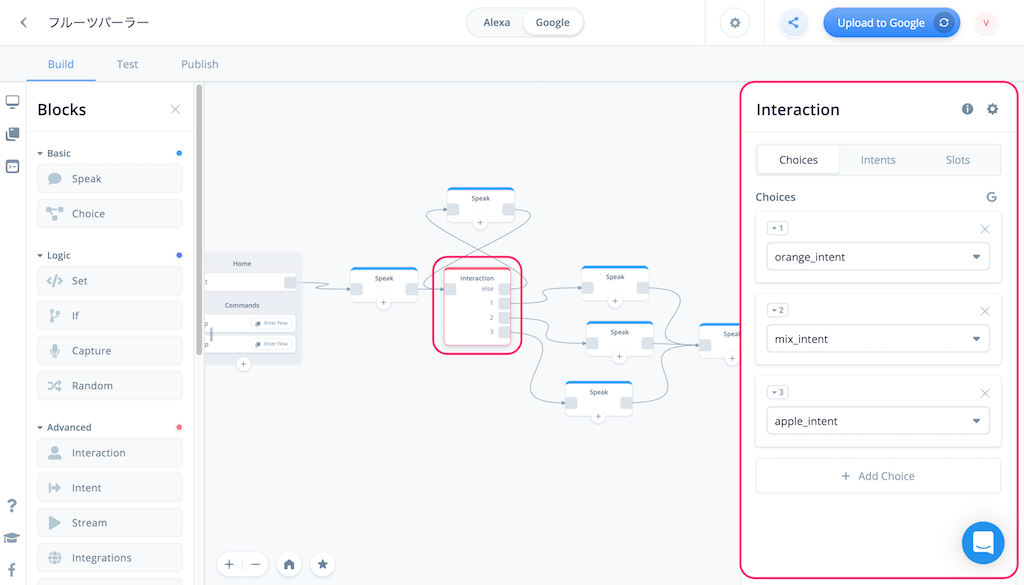Select the Intents tab

tap(878, 160)
